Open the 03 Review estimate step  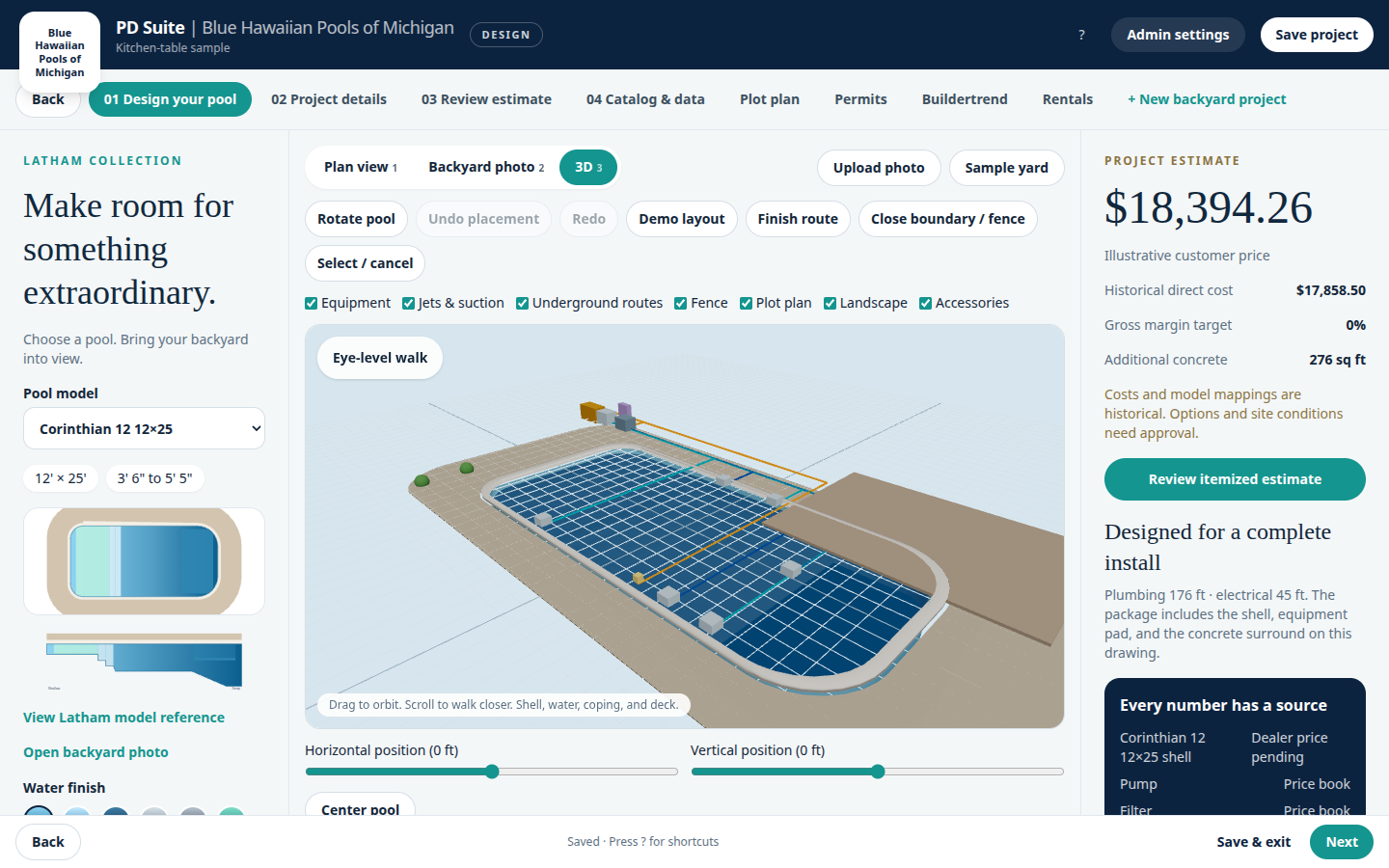[x=486, y=99]
